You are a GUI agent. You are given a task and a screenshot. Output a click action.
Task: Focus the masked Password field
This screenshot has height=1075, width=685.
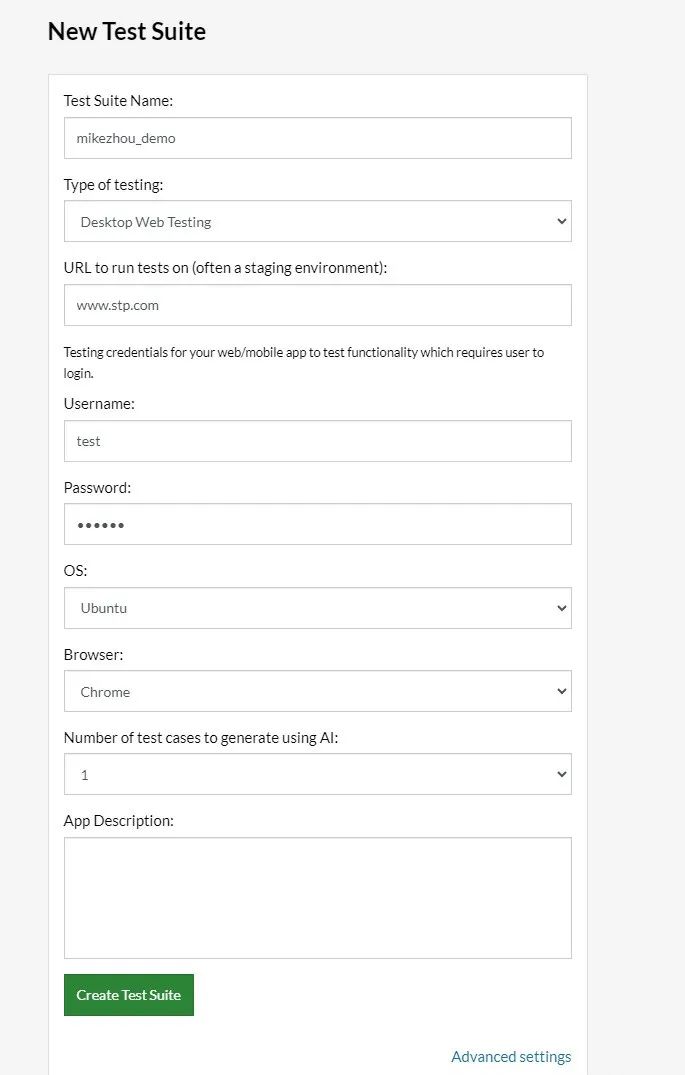click(317, 524)
